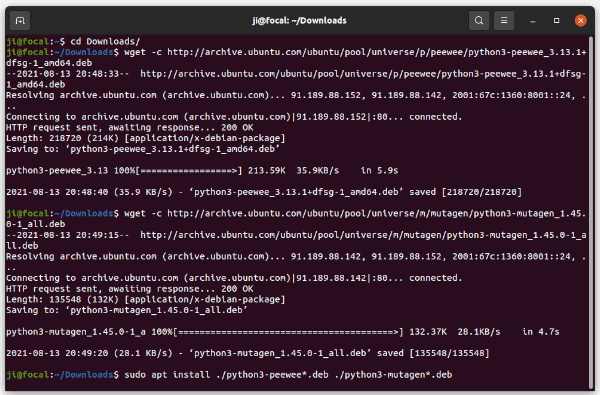Click the wget mutagen URL in command

(x=377, y=213)
